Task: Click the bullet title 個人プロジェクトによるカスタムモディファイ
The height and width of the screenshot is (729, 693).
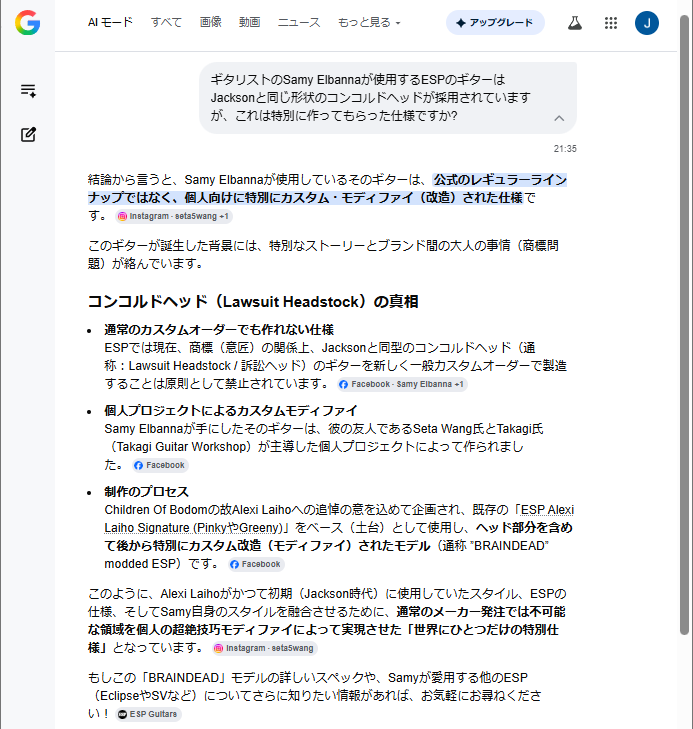Action: 231,411
